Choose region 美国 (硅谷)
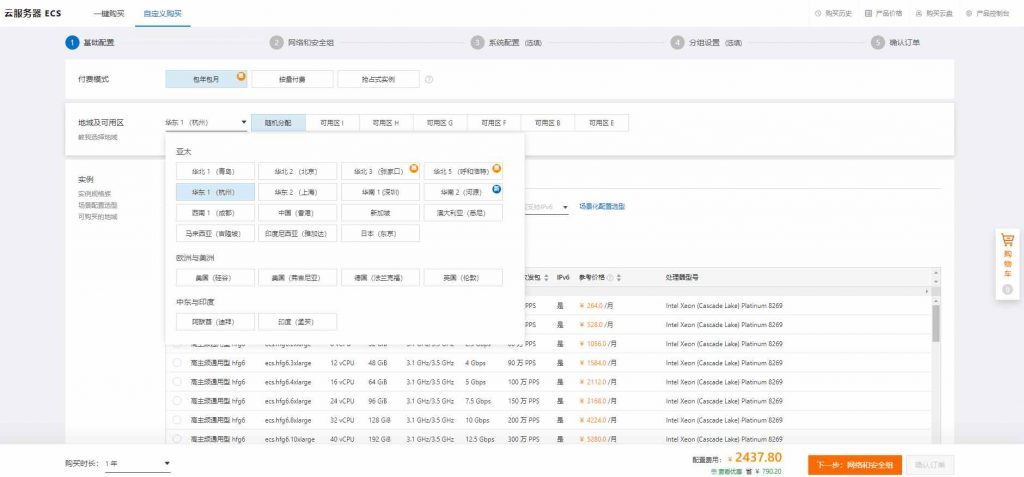Screen dimensions: 1024x477 (215, 278)
